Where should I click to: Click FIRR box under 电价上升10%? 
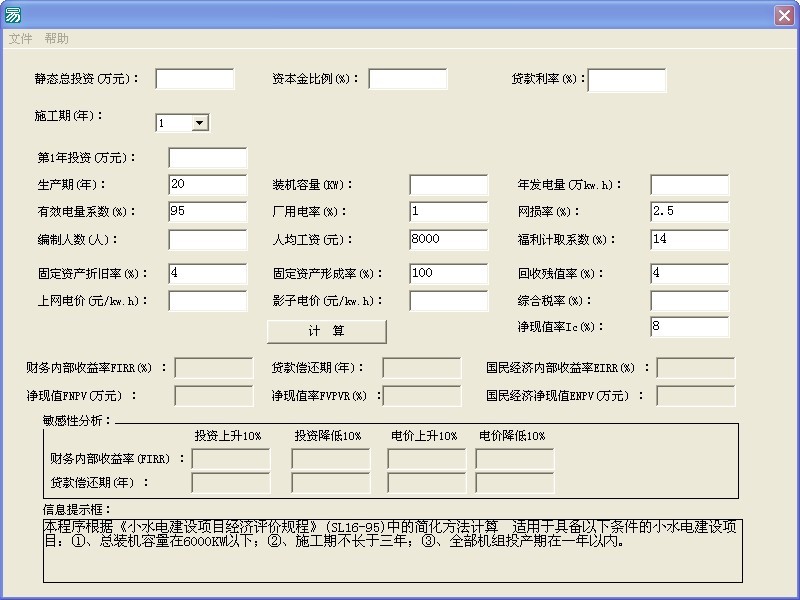click(427, 459)
